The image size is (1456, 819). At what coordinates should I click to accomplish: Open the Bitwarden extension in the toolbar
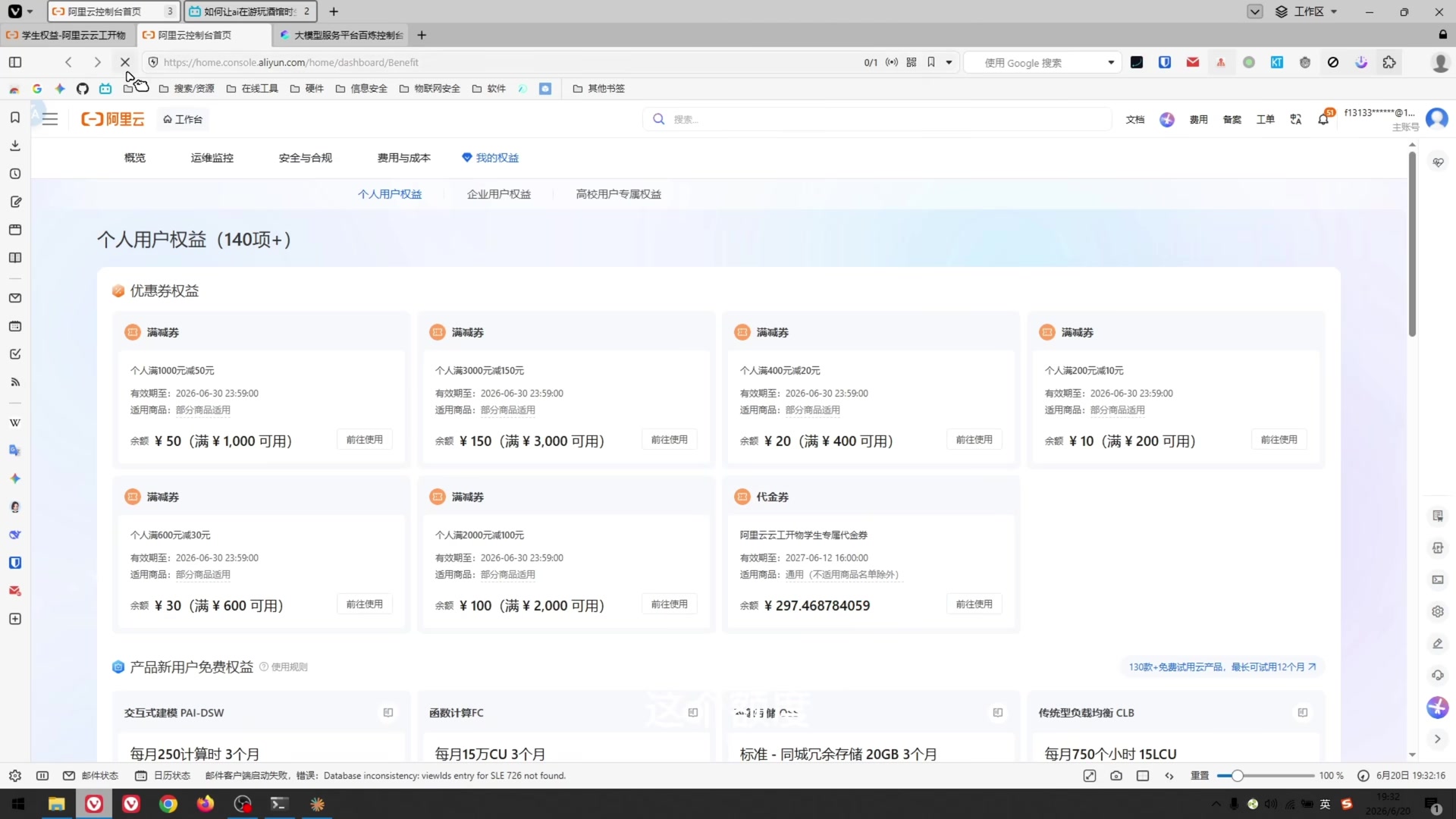(x=1165, y=62)
